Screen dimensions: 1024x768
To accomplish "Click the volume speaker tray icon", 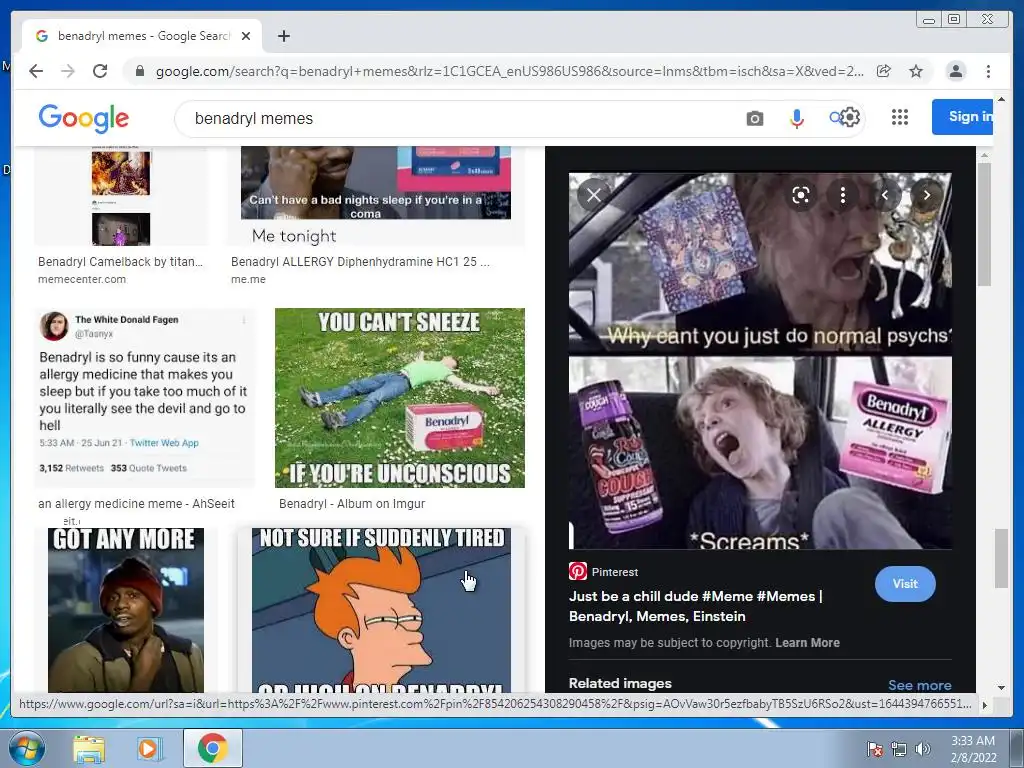I will pyautogui.click(x=923, y=749).
